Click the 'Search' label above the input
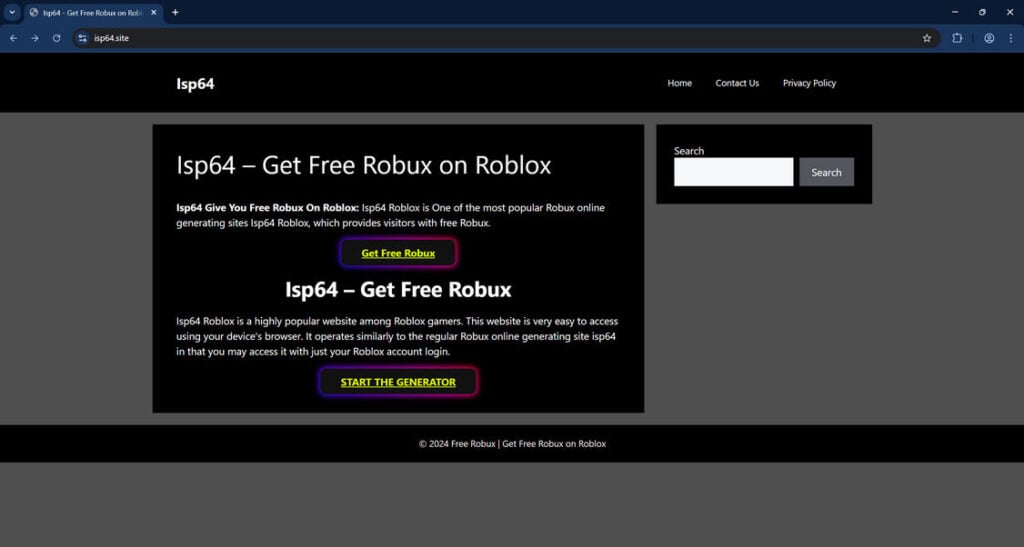Screen dimensions: 1024x547 (x=689, y=151)
